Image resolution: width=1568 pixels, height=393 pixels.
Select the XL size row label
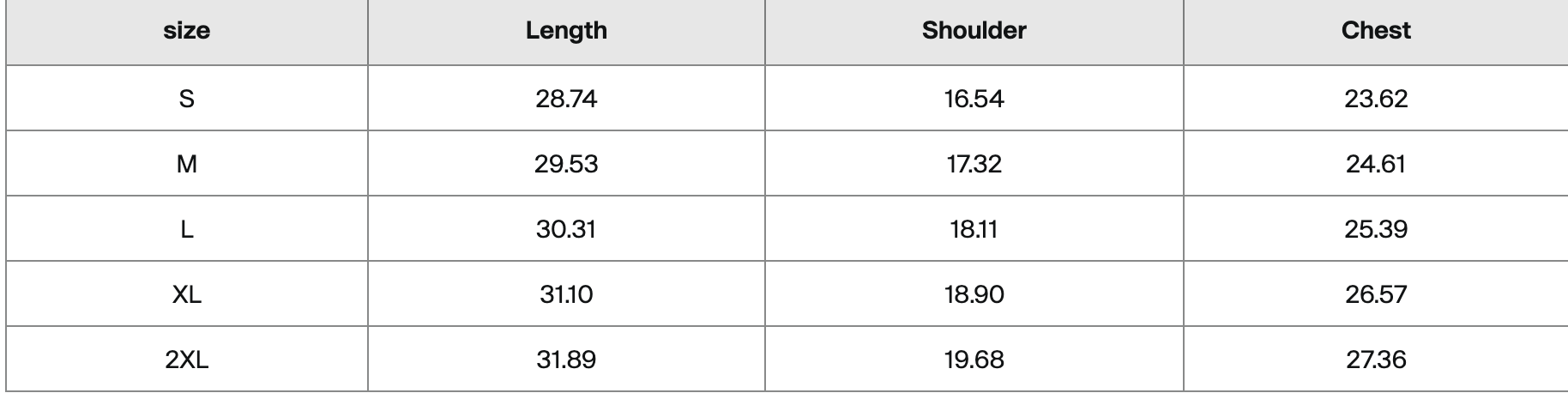point(187,293)
